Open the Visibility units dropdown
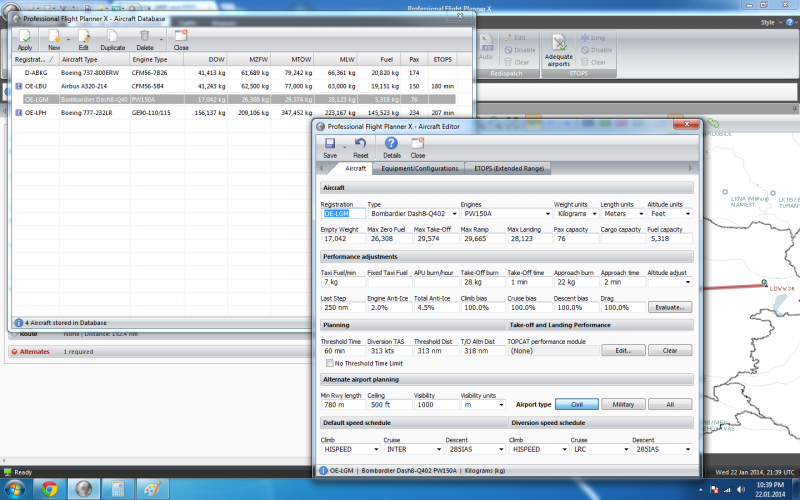This screenshot has height=500, width=800. [501, 405]
